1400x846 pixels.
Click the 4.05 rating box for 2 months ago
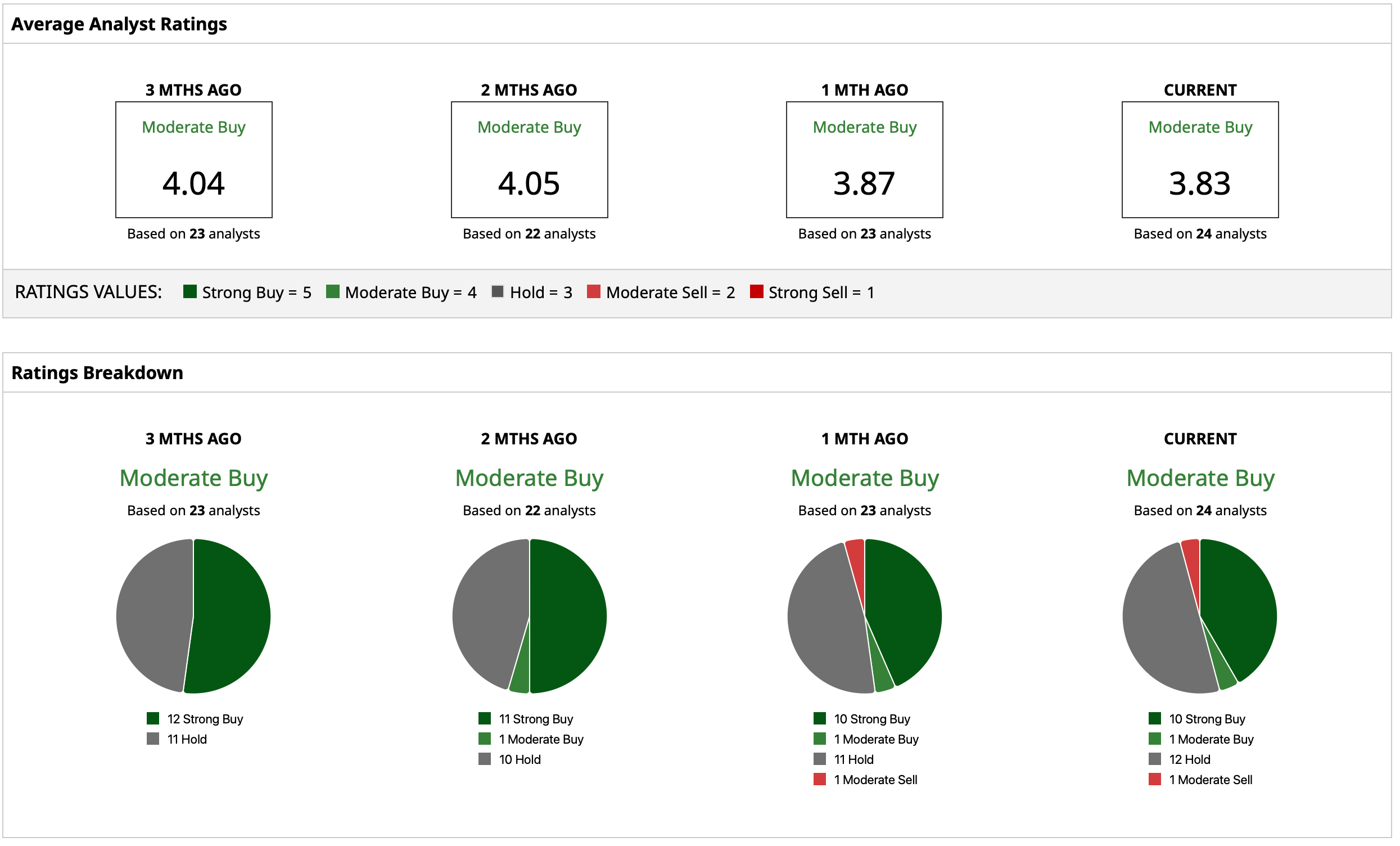click(529, 160)
